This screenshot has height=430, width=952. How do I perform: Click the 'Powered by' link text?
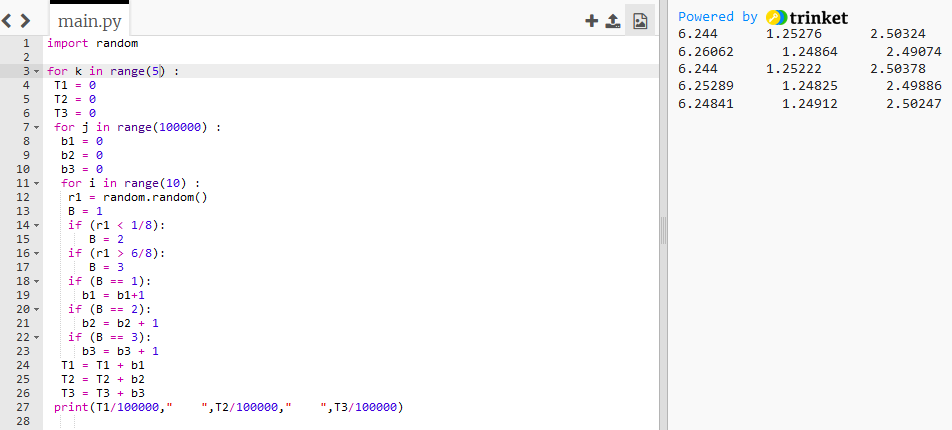(717, 17)
